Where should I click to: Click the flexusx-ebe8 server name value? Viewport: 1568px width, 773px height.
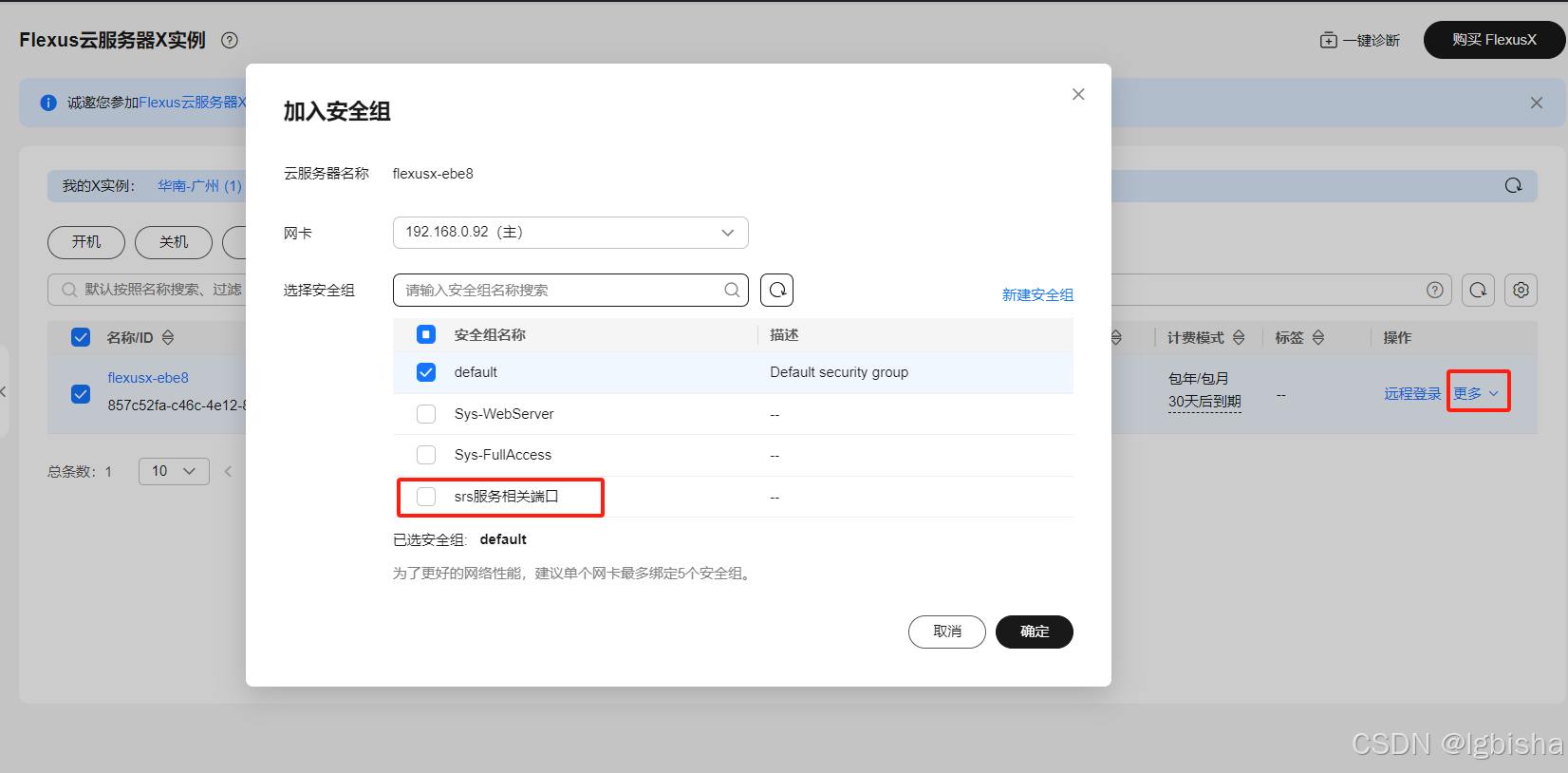click(433, 173)
